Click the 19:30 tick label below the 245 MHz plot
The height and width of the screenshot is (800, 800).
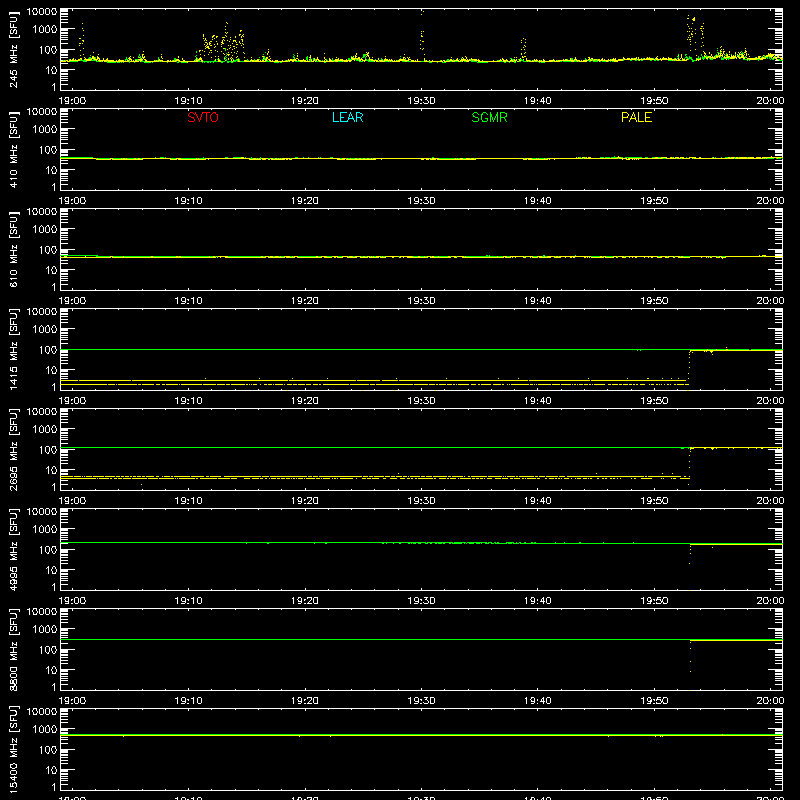(421, 101)
